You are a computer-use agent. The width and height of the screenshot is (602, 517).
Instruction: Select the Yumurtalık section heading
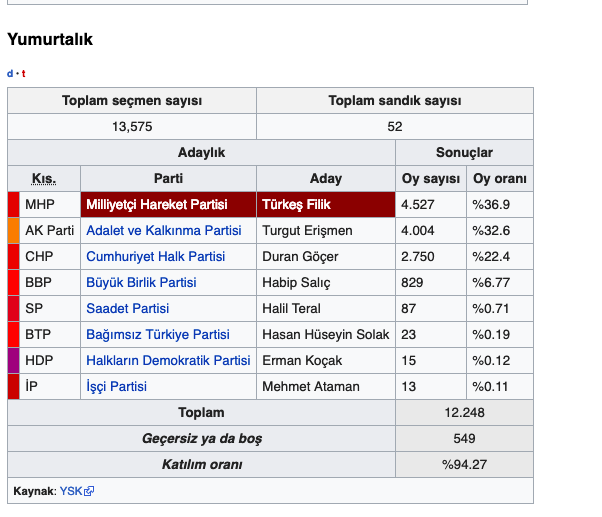pos(50,39)
